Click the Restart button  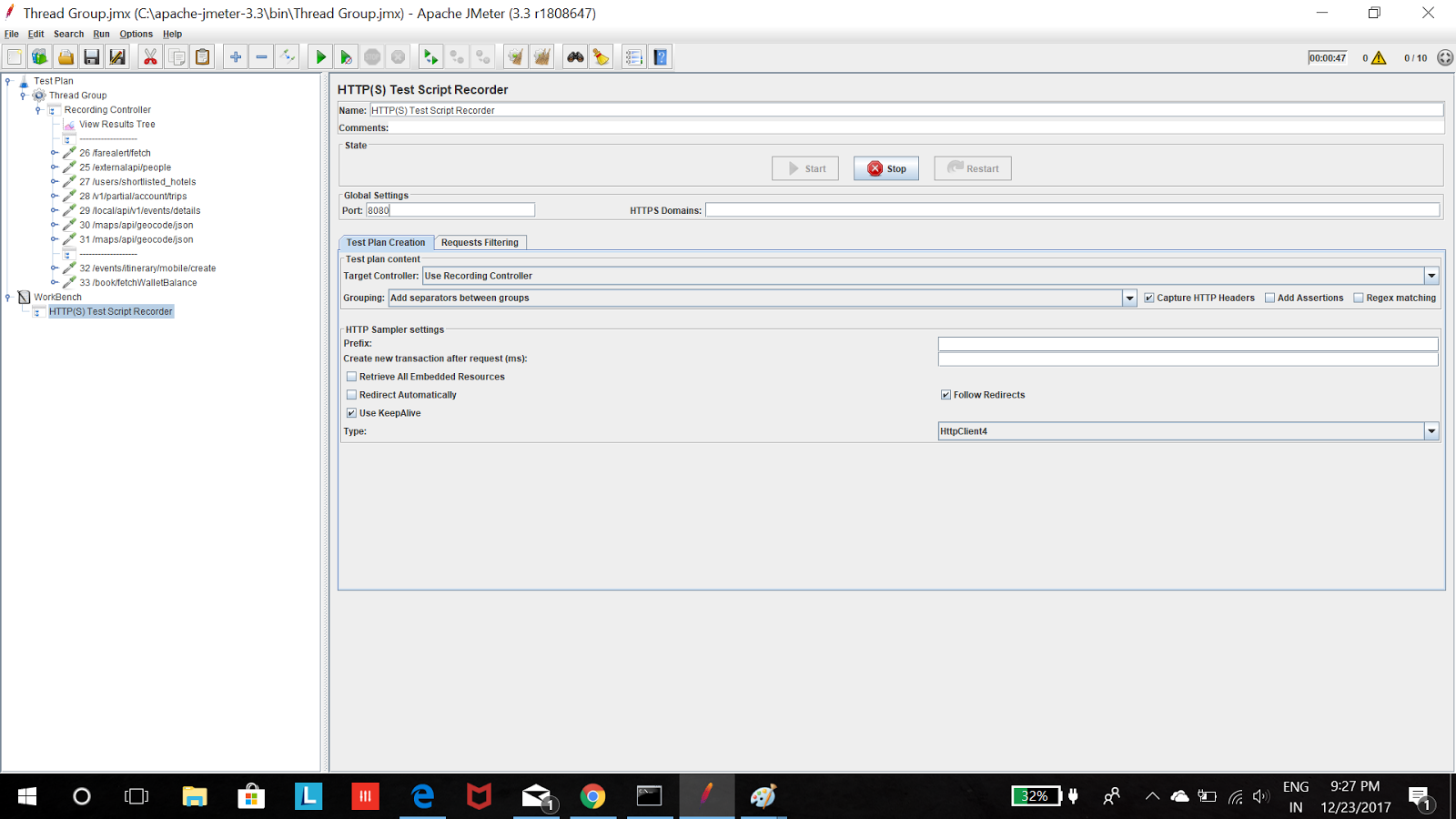972,167
